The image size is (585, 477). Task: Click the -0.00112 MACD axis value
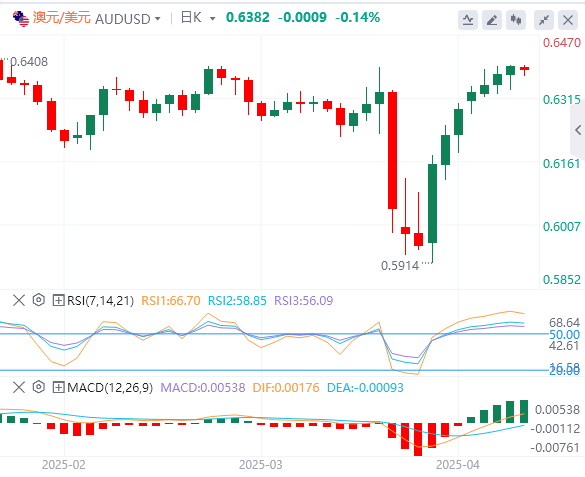click(x=555, y=429)
